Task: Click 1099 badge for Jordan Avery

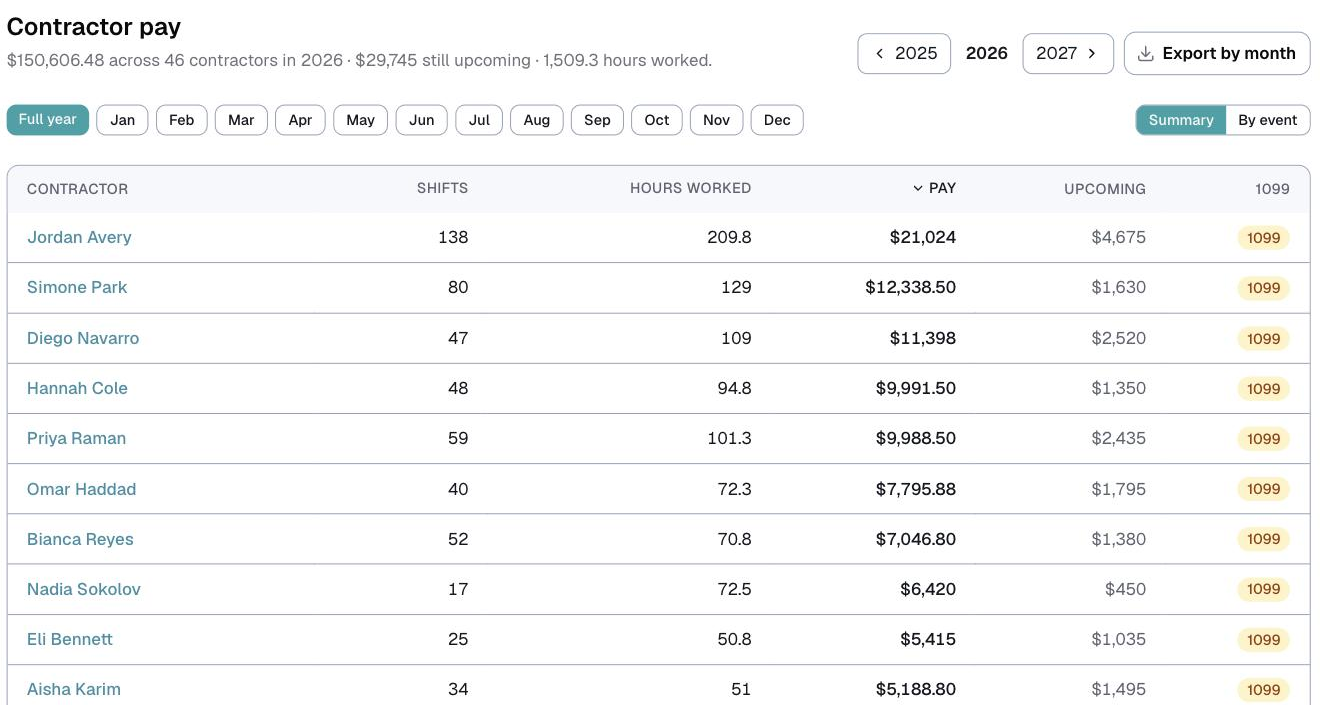Action: pos(1264,238)
